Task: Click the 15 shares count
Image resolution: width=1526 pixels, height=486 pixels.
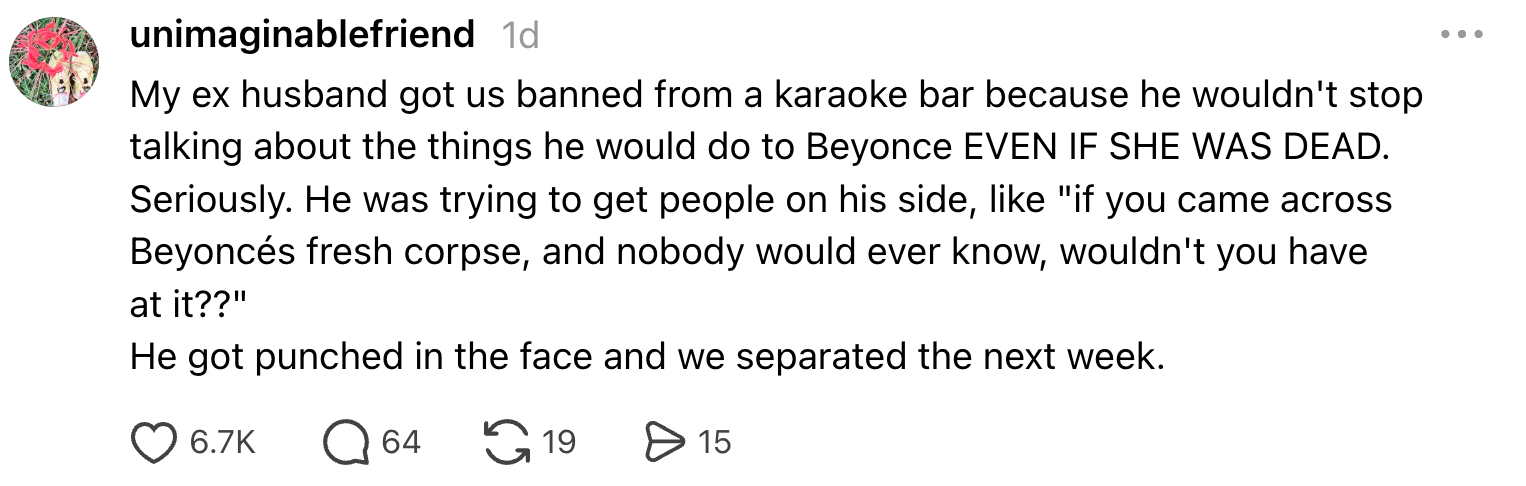Action: [714, 441]
